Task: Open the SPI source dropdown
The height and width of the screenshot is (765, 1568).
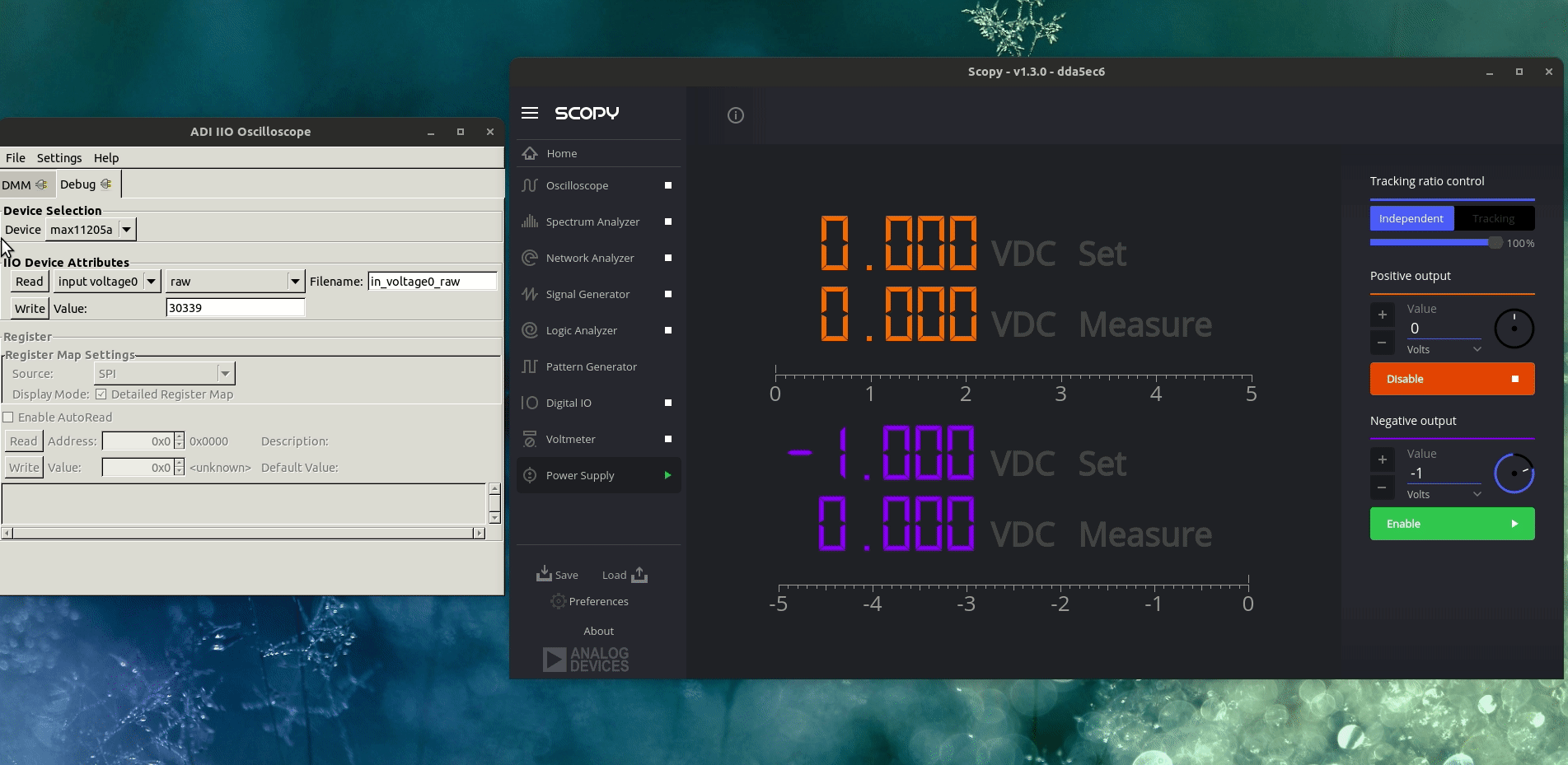Action: [x=165, y=374]
